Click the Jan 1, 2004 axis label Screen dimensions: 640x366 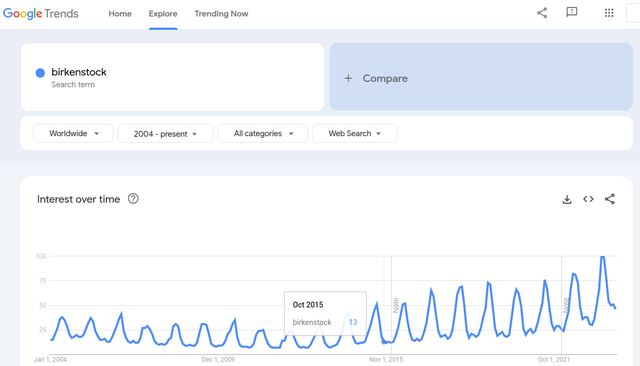[50, 359]
